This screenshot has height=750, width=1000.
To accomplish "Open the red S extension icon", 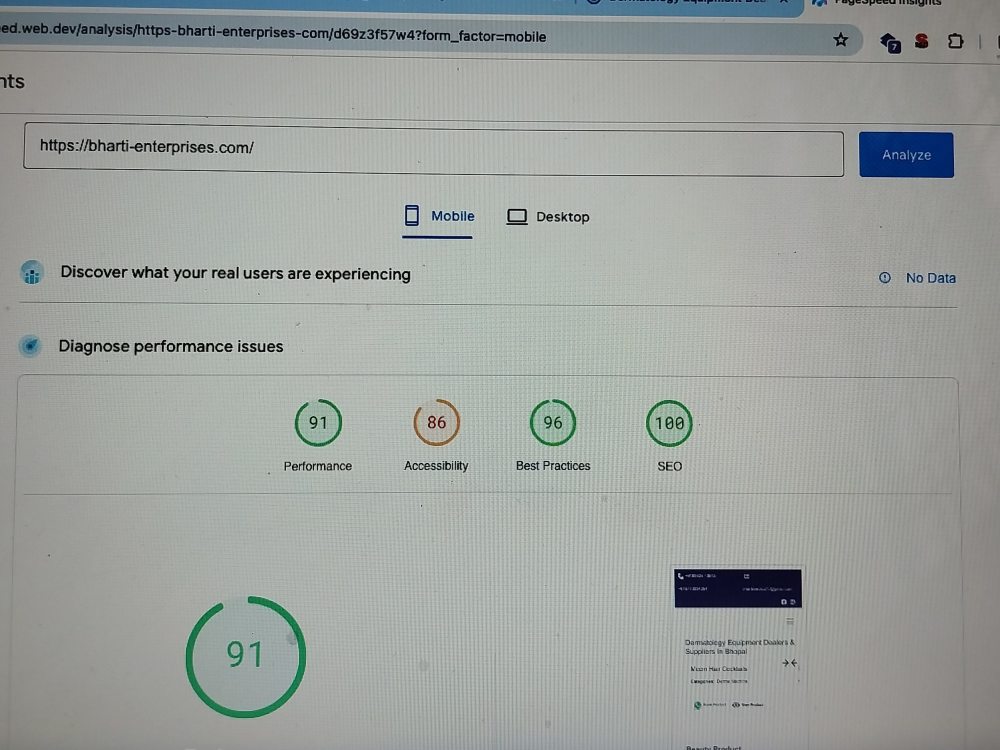I will click(921, 41).
